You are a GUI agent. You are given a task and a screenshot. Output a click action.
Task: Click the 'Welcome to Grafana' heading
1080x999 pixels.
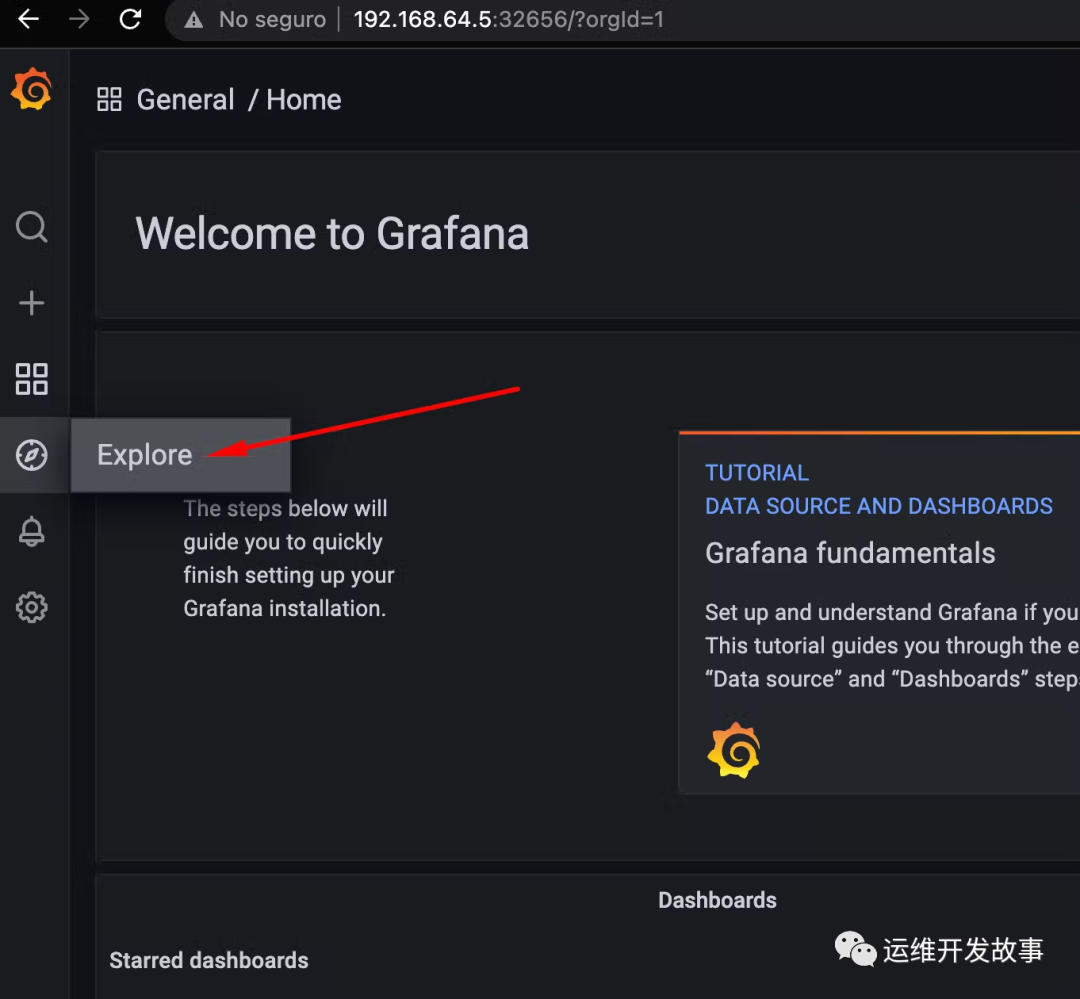click(332, 234)
